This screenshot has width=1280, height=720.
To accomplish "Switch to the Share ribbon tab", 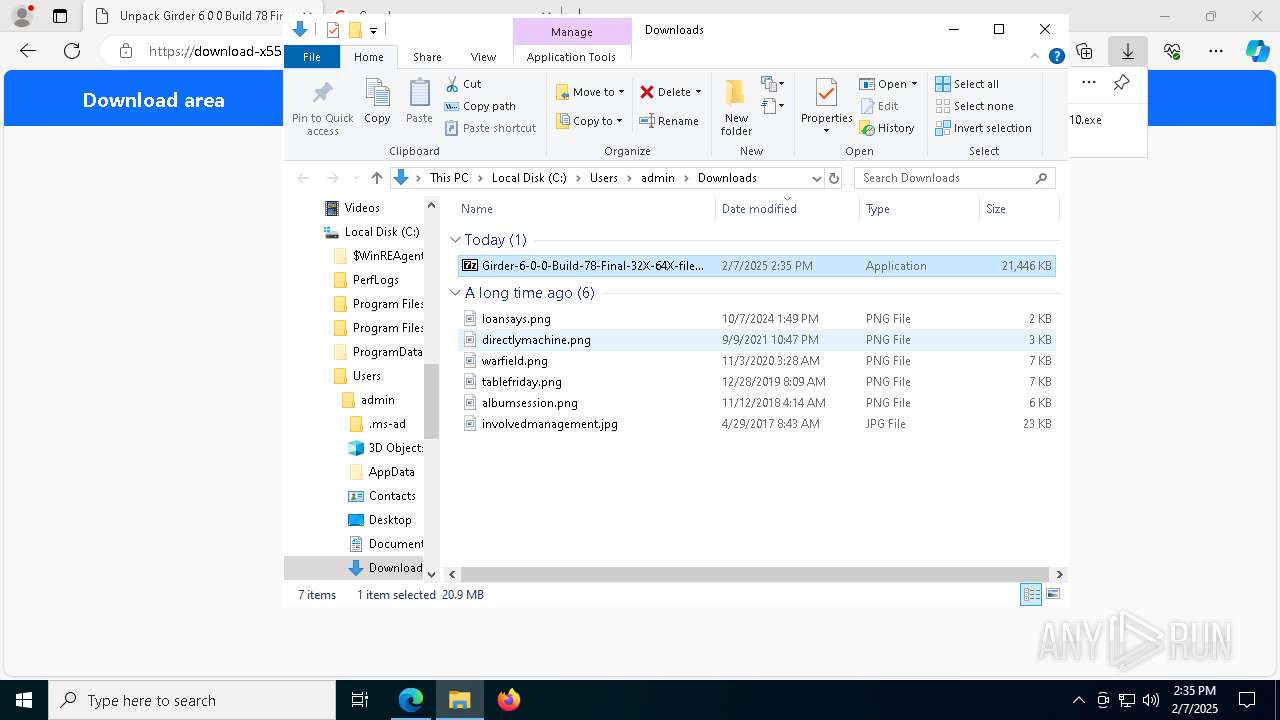I will point(427,57).
